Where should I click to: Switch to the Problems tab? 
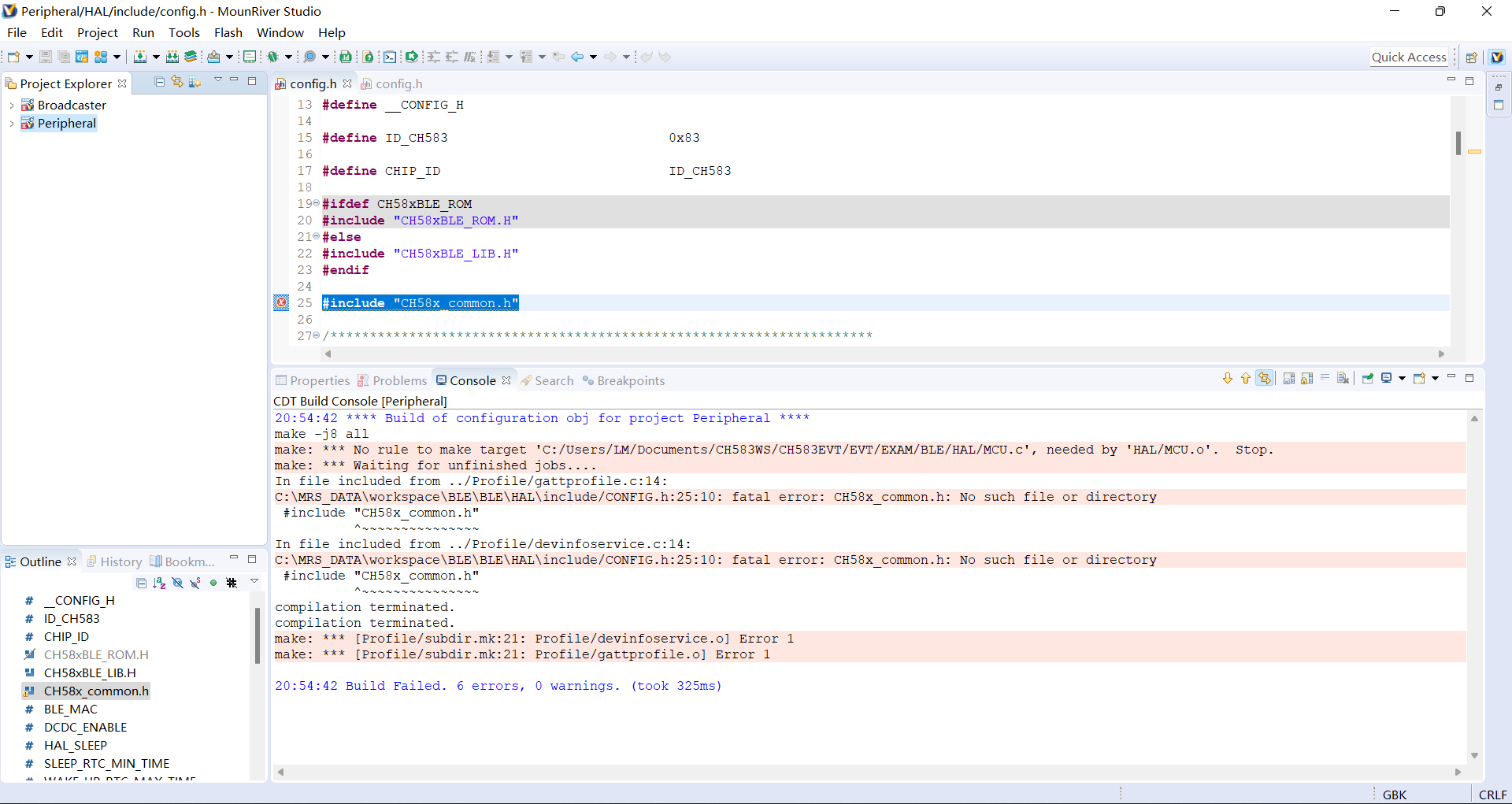(392, 380)
